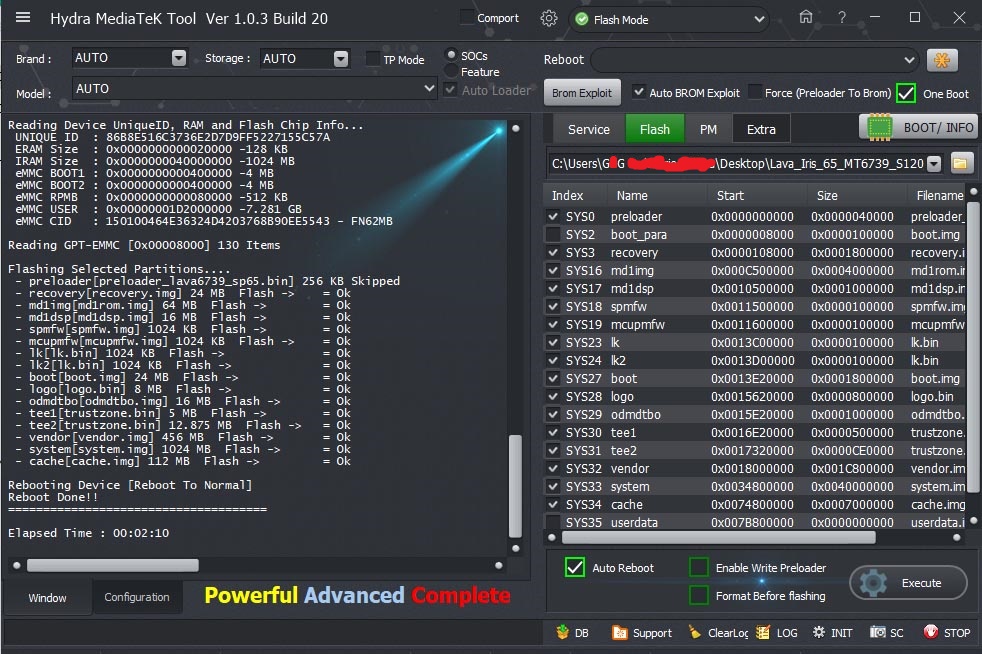Click the log panel horizontal scrollbar
This screenshot has width=982, height=654.
pyautogui.click(x=113, y=566)
